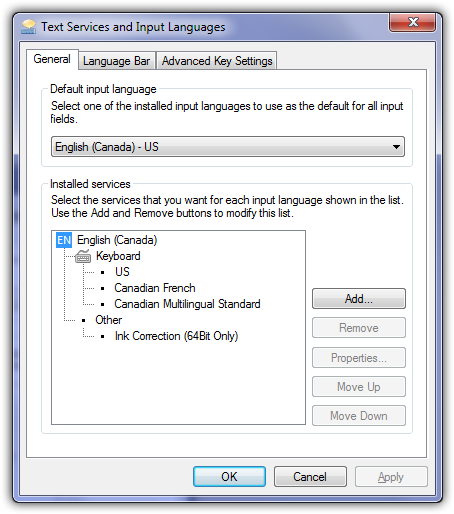Click the dialog title bar keyboard icon

click(28, 27)
